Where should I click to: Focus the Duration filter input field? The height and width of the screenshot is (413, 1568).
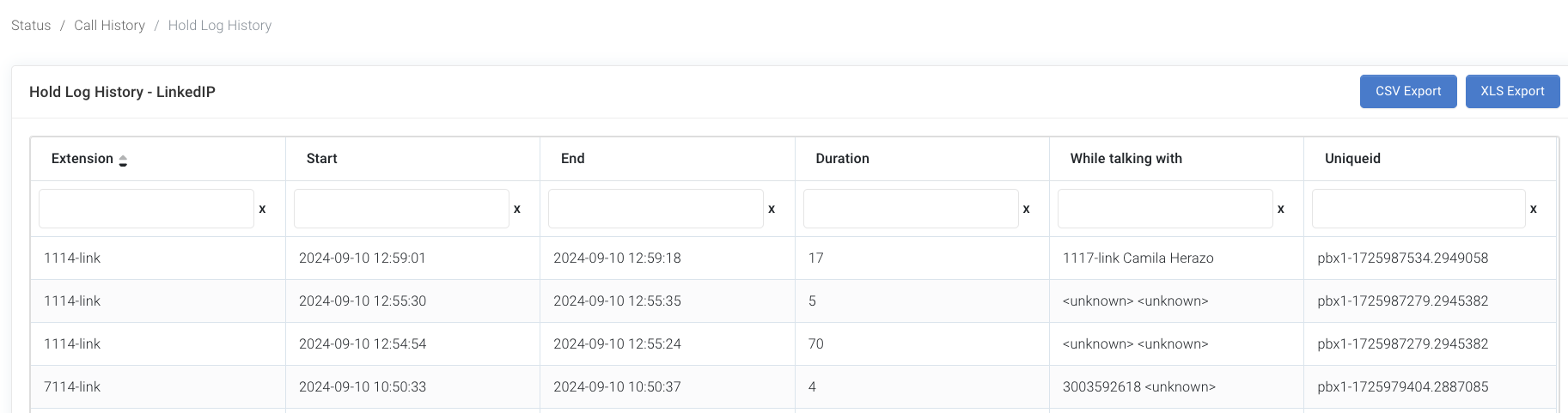pos(911,209)
